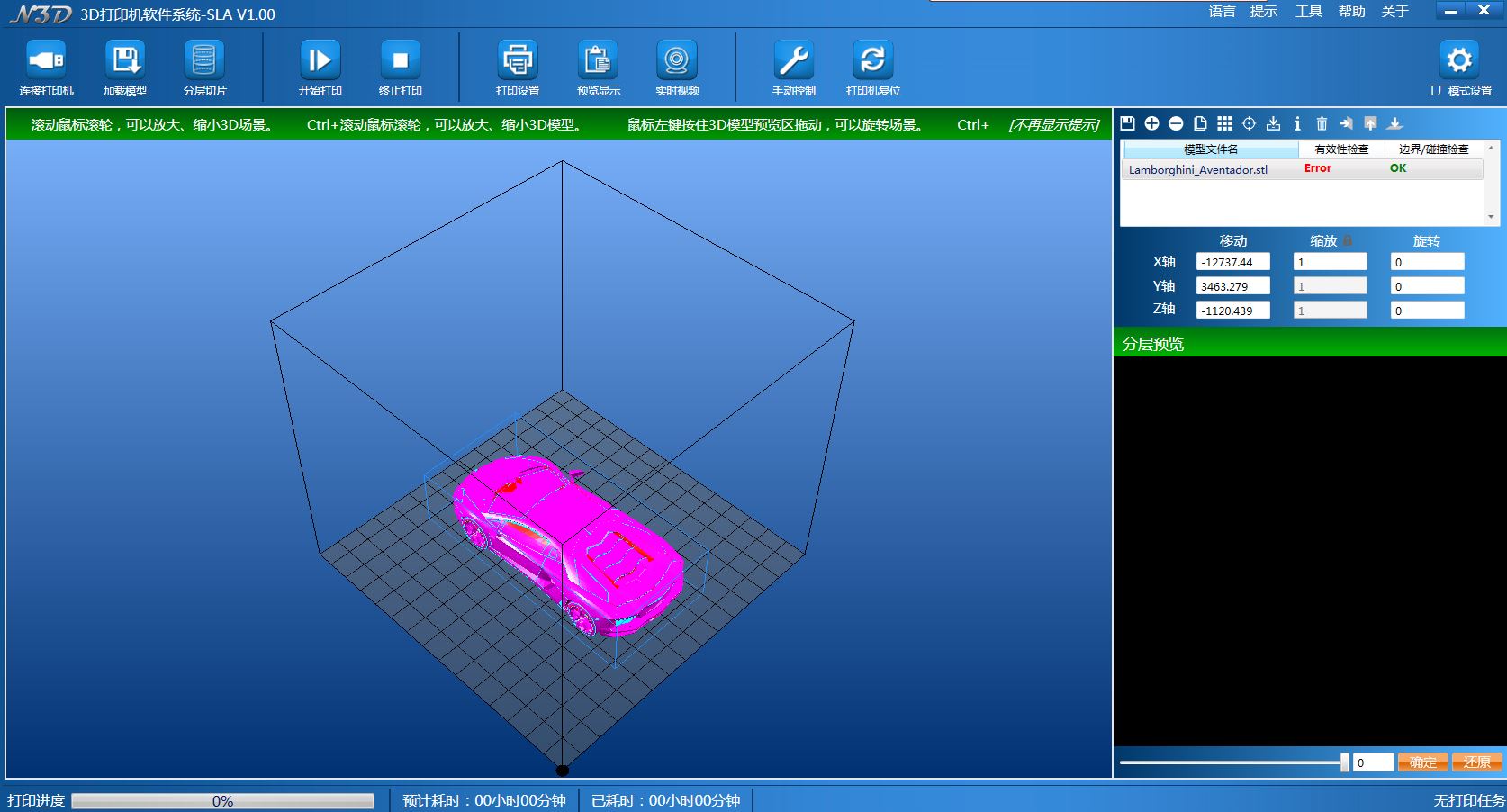Click the 连接打印机 connect printer icon
This screenshot has width=1507, height=812.
click(46, 60)
